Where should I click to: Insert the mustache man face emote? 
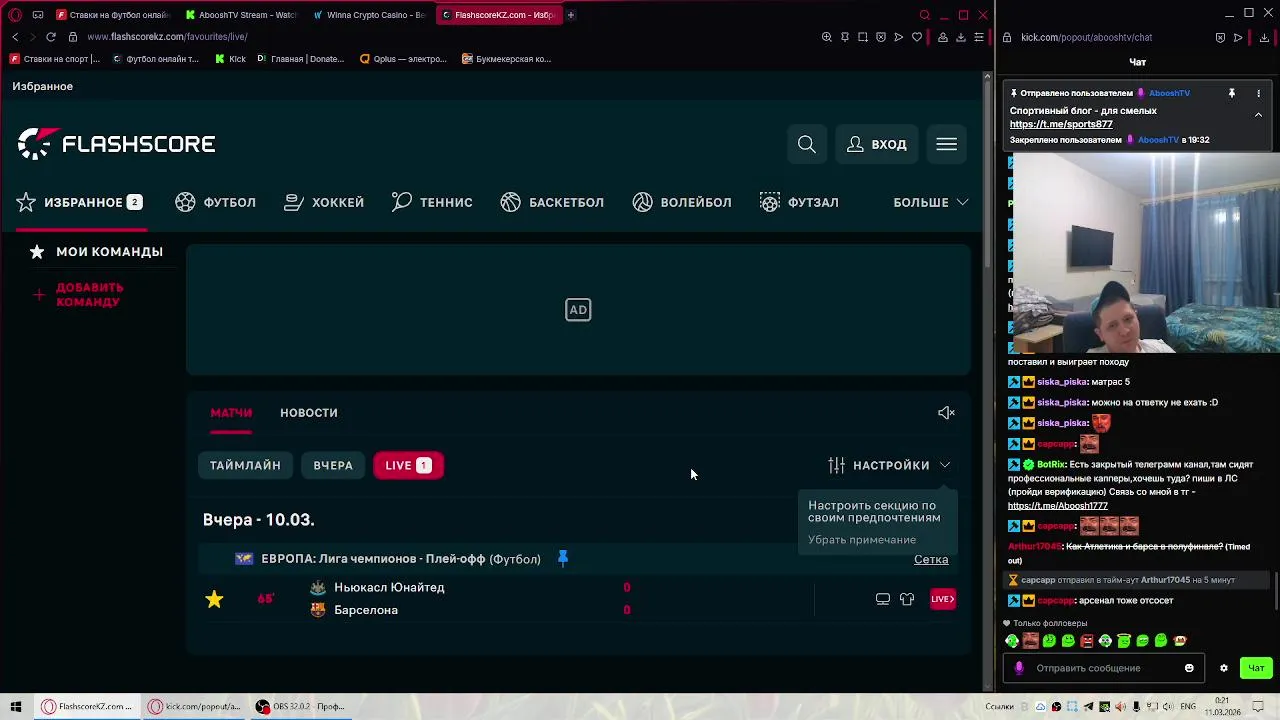1031,641
